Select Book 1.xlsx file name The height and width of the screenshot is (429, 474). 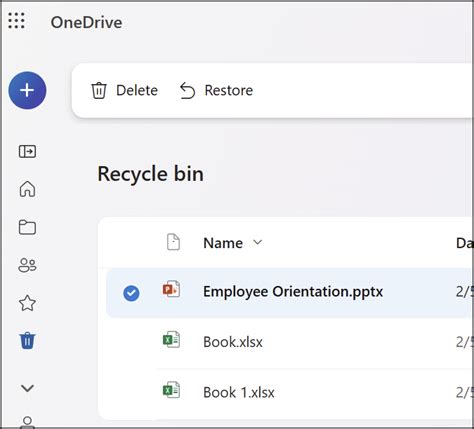pyautogui.click(x=239, y=392)
